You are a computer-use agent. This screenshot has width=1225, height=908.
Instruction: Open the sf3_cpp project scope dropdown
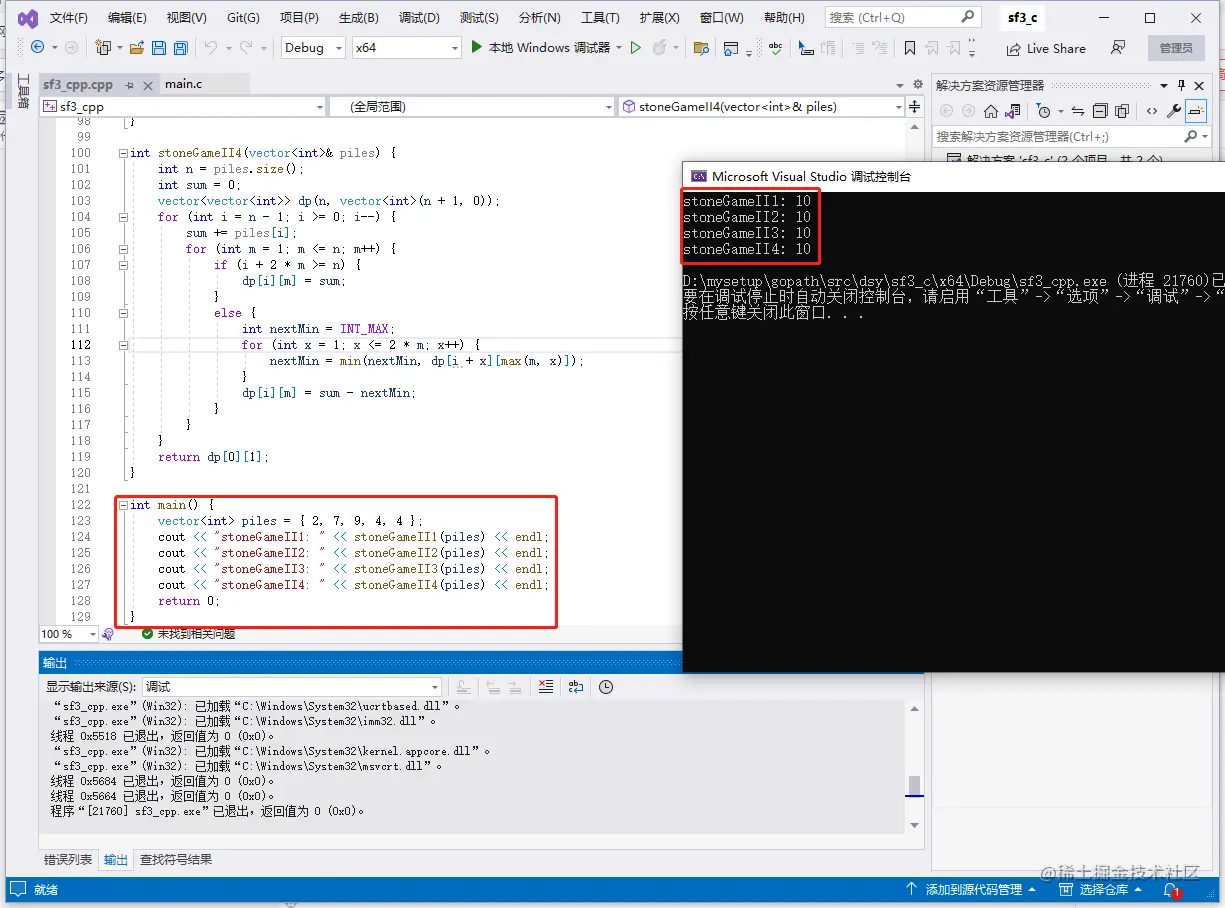(x=183, y=106)
